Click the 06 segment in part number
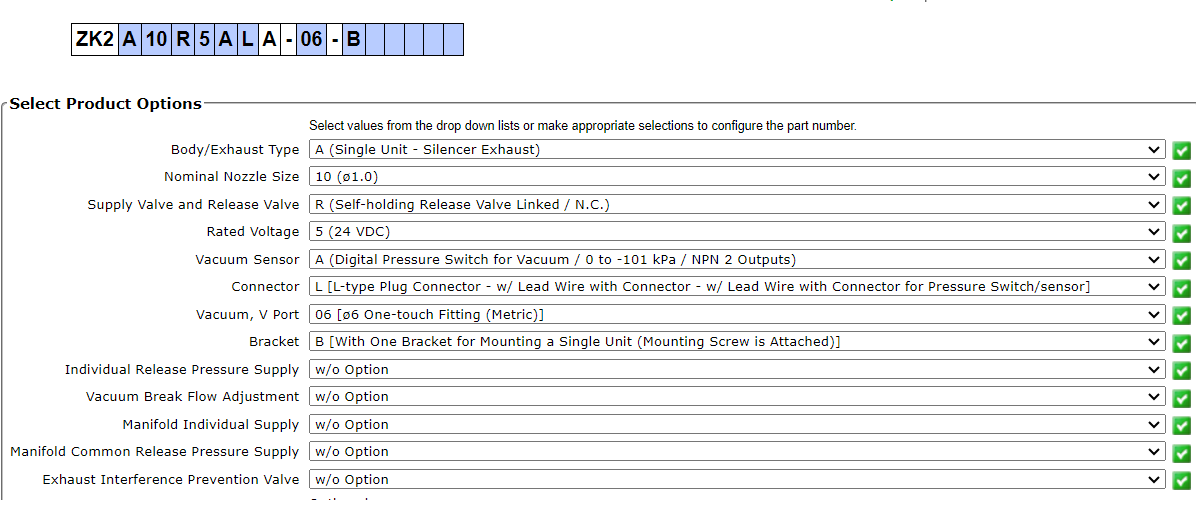This screenshot has height=515, width=1196. [312, 40]
